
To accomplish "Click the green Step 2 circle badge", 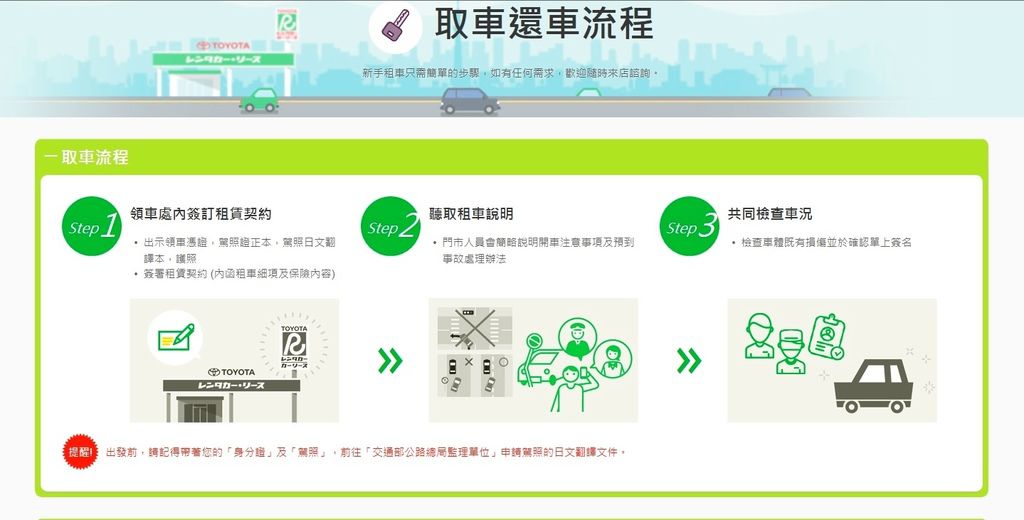I will click(x=391, y=226).
